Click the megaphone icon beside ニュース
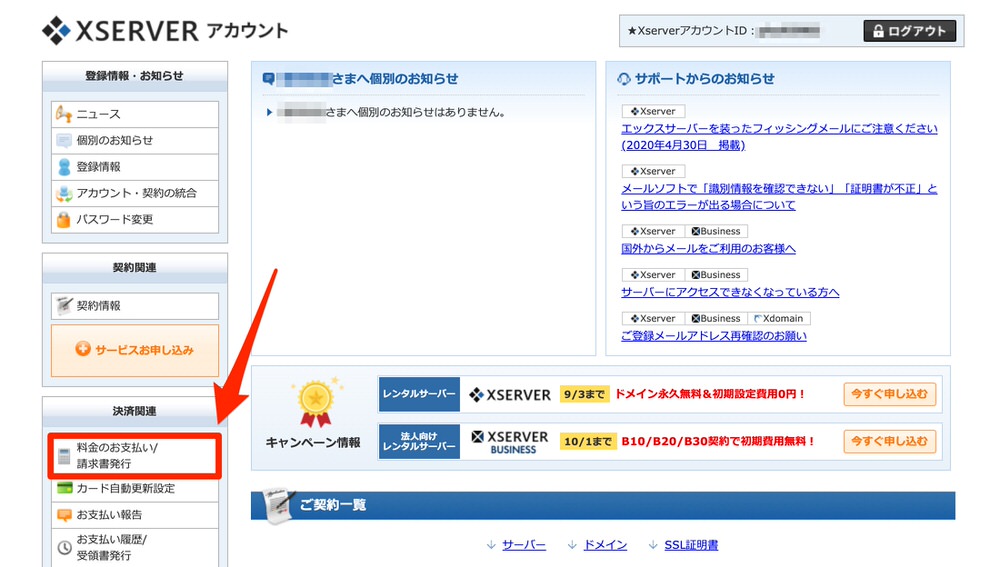The image size is (1000, 567). tap(63, 114)
